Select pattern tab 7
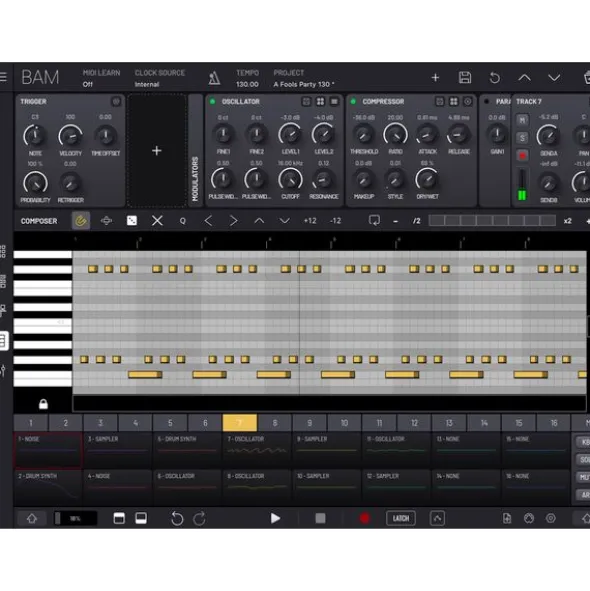 point(240,423)
